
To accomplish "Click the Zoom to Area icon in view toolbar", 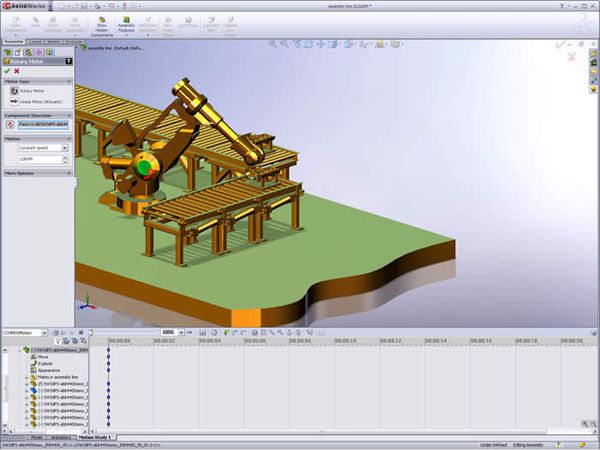I will (285, 44).
